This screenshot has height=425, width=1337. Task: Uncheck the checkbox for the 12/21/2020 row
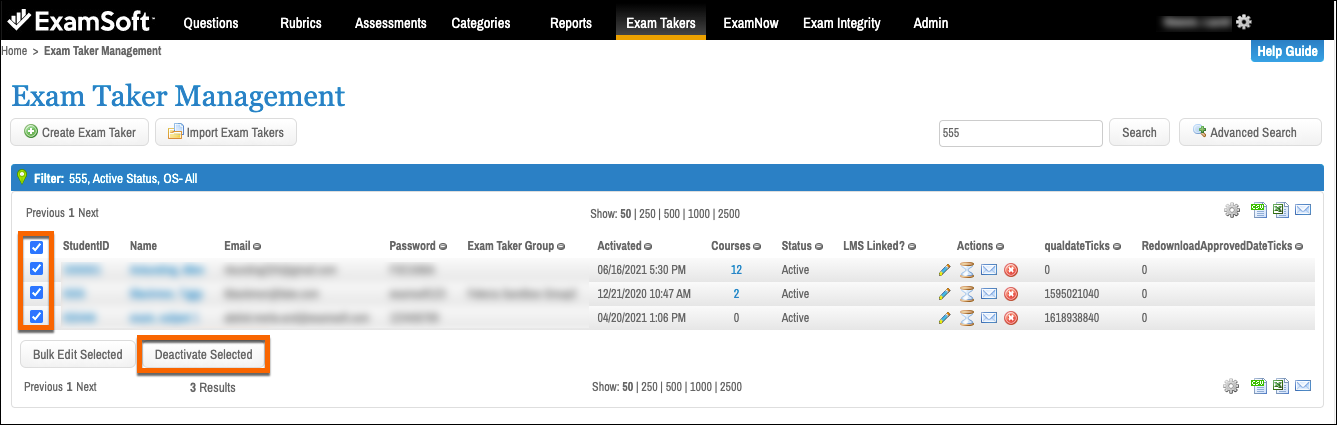36,293
